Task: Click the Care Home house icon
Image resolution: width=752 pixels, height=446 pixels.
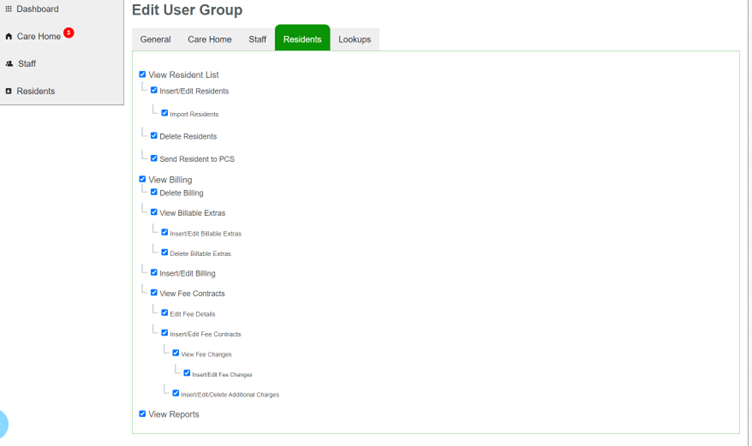Action: [x=9, y=37]
